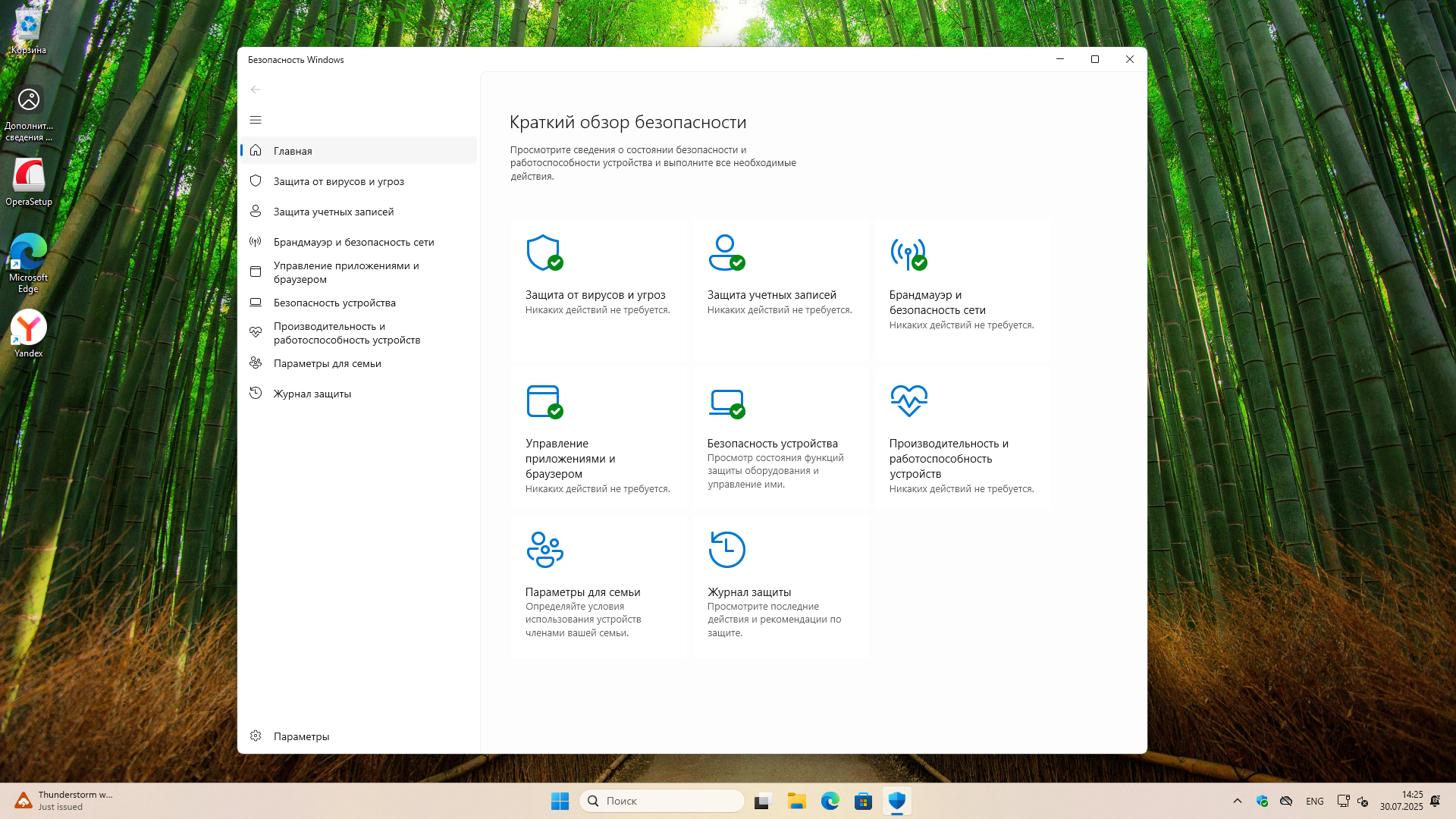Click the app and browser control tile icon
1456x819 pixels.
point(544,401)
